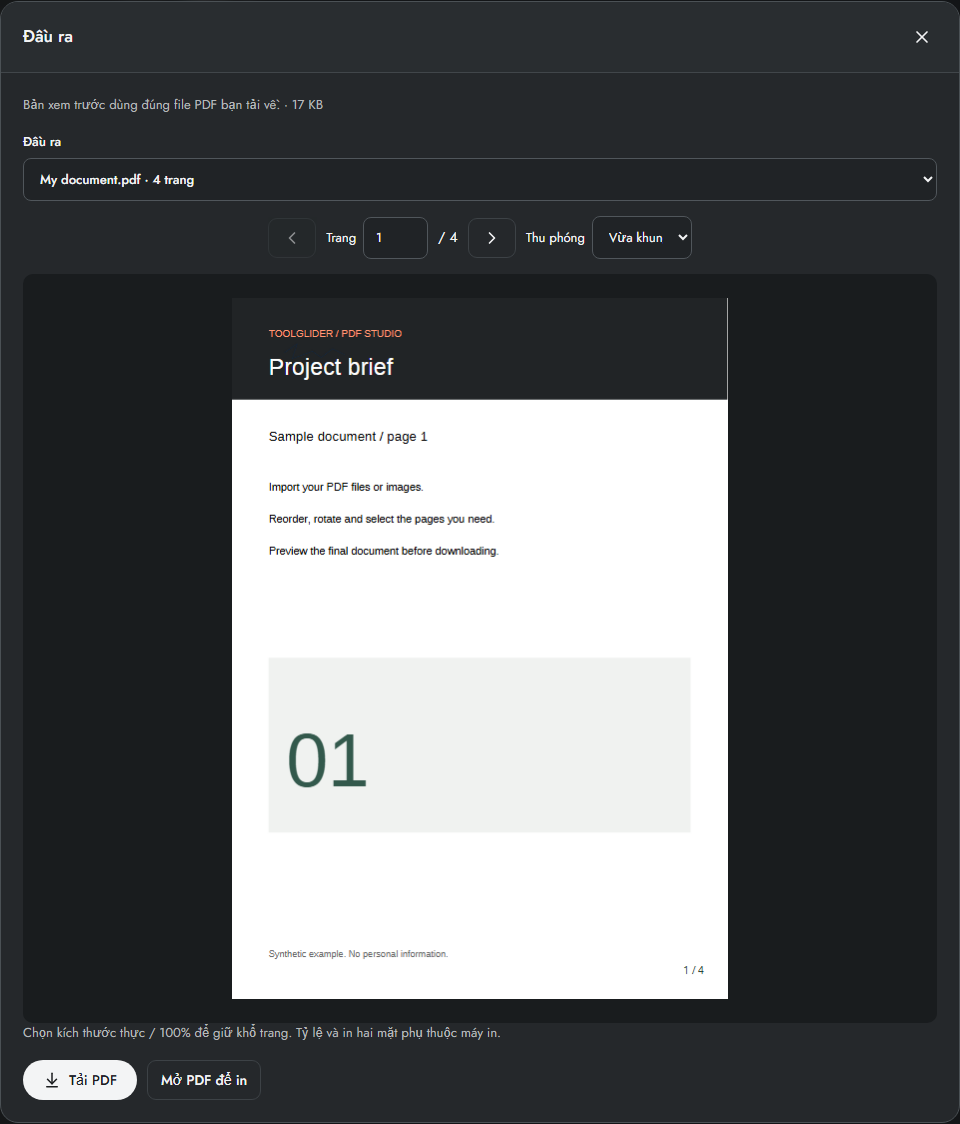Click the '1 / 4' page footer
This screenshot has width=960, height=1124.
coord(693,970)
